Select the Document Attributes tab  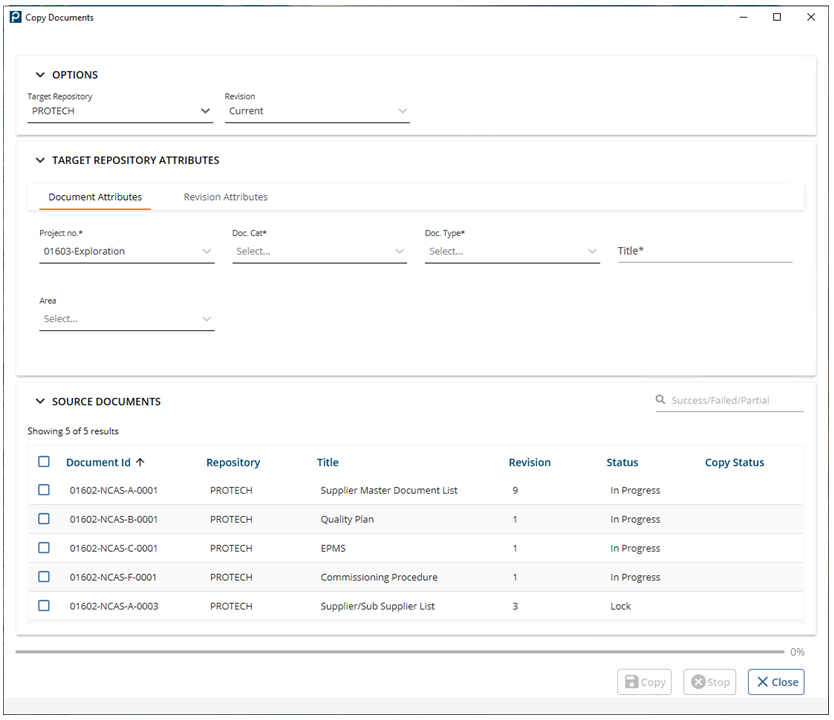point(95,197)
